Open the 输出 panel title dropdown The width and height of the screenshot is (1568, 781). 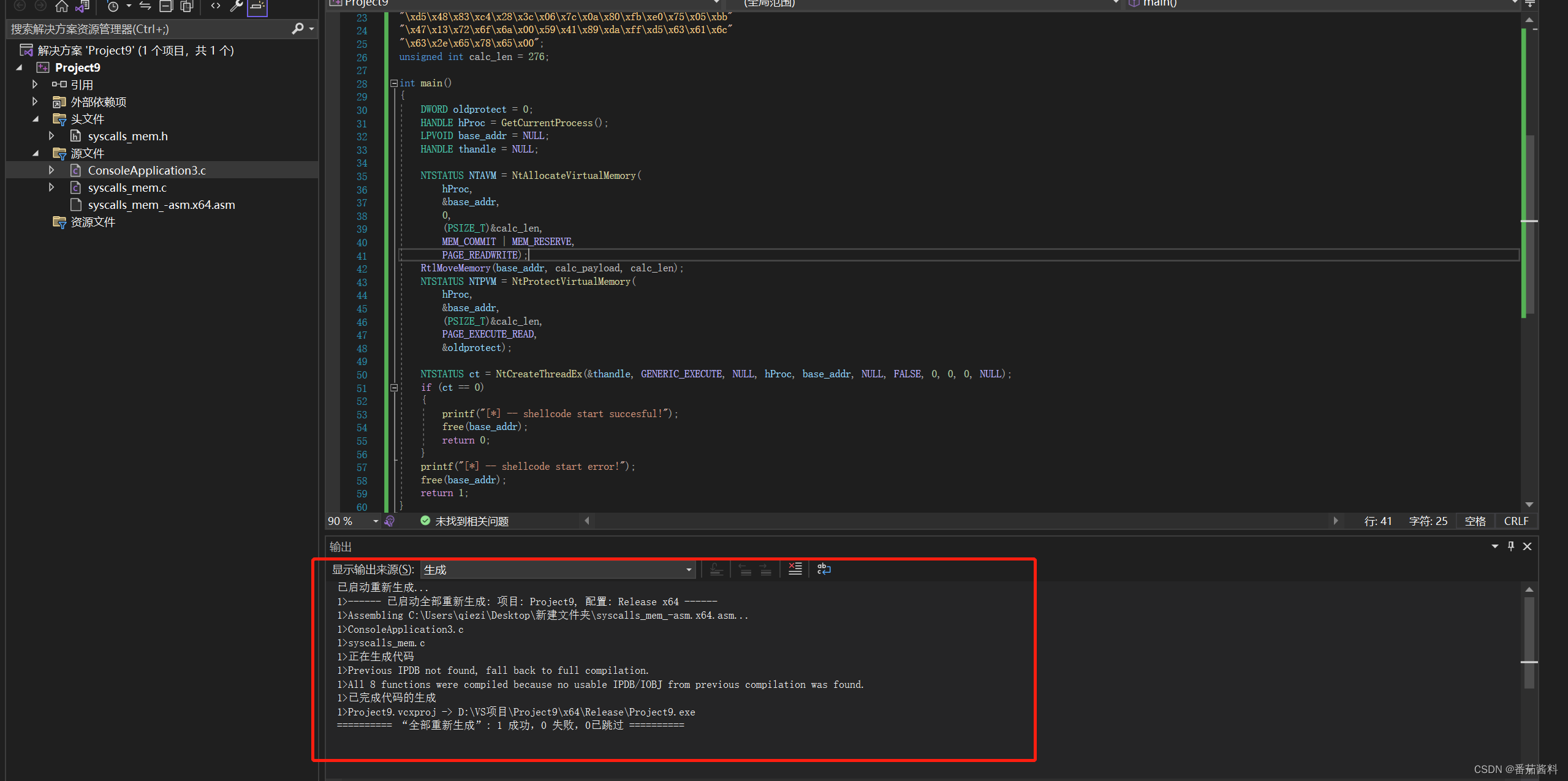pyautogui.click(x=1496, y=546)
